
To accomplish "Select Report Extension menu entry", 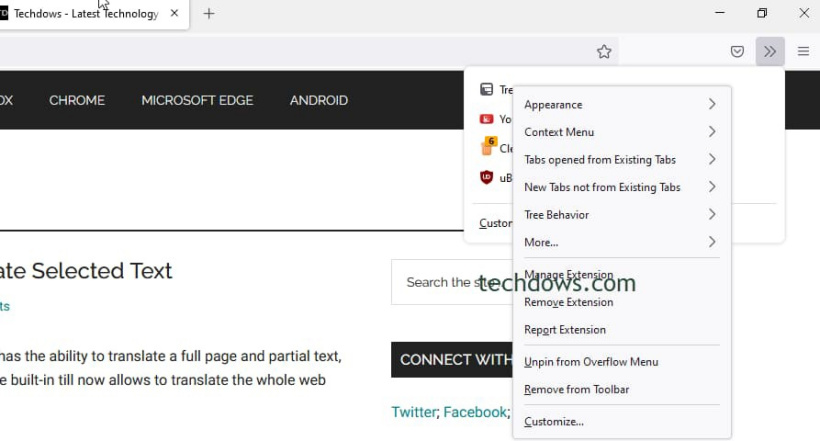I will click(x=622, y=330).
